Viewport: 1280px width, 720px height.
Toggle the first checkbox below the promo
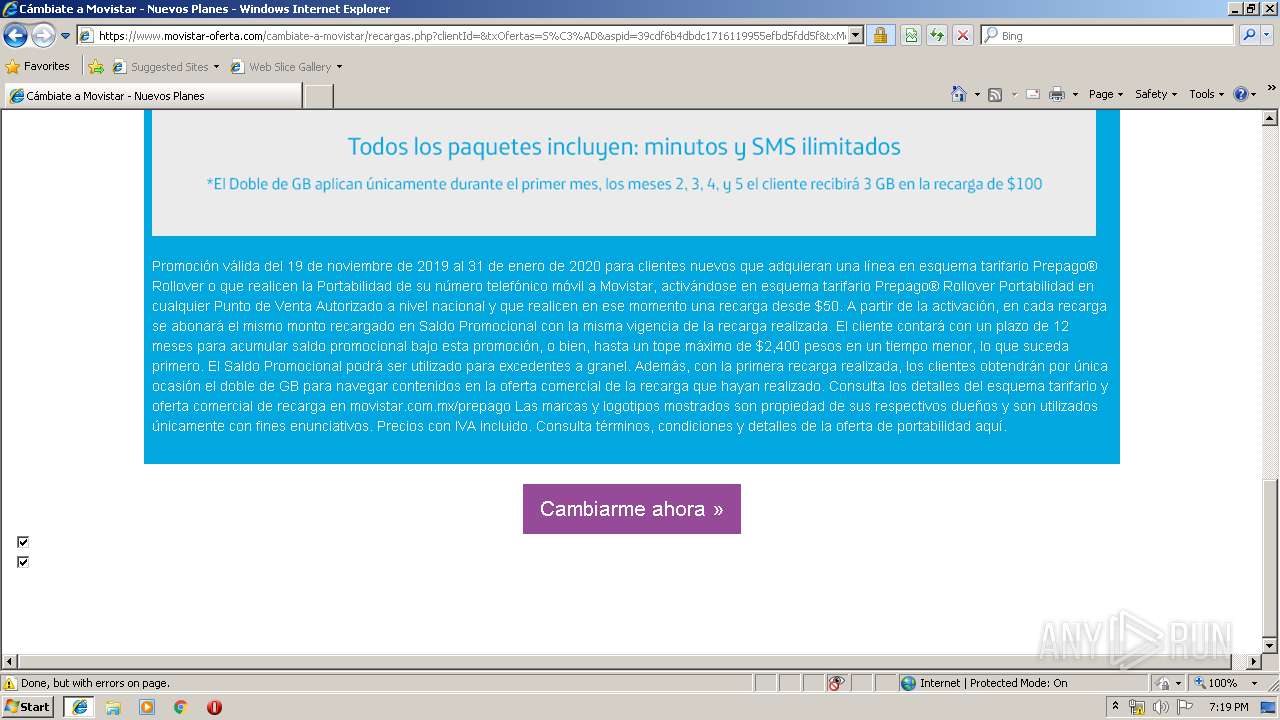pos(23,542)
